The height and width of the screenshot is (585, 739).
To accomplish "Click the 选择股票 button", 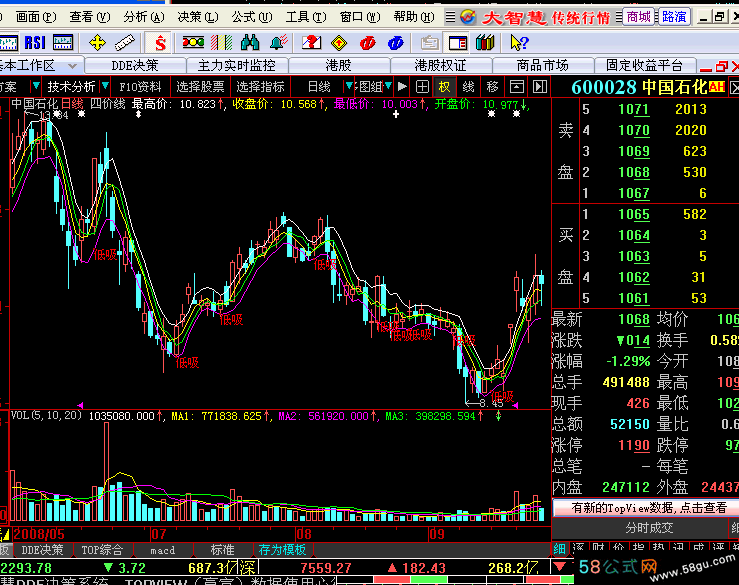I will 200,87.
